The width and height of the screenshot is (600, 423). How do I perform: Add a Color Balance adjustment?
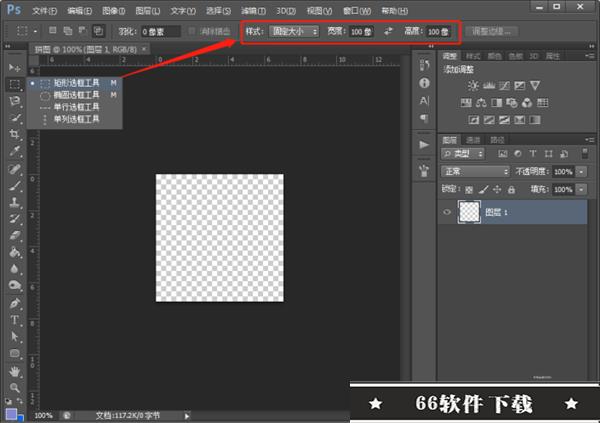pos(481,103)
